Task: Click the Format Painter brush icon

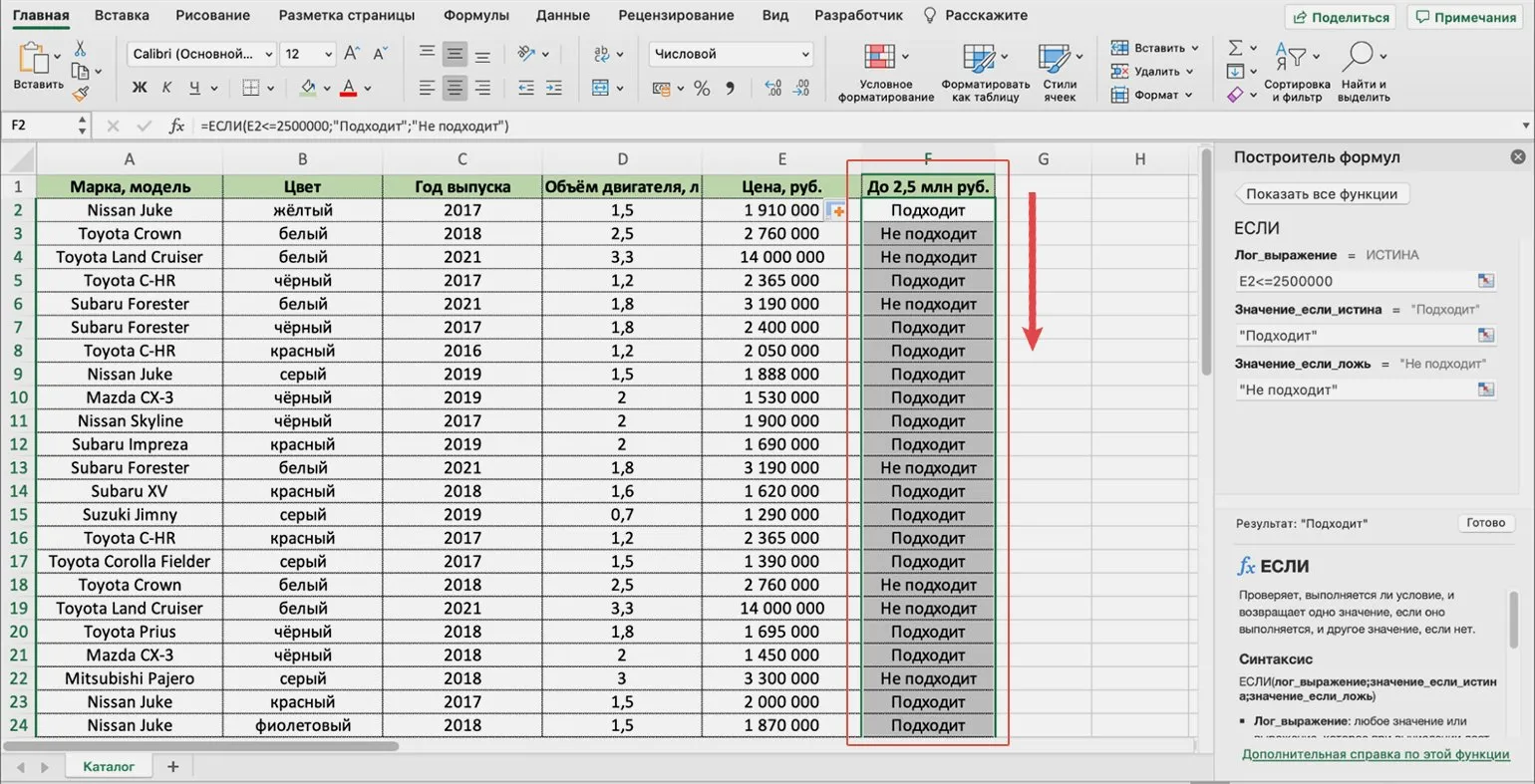Action: click(x=81, y=94)
